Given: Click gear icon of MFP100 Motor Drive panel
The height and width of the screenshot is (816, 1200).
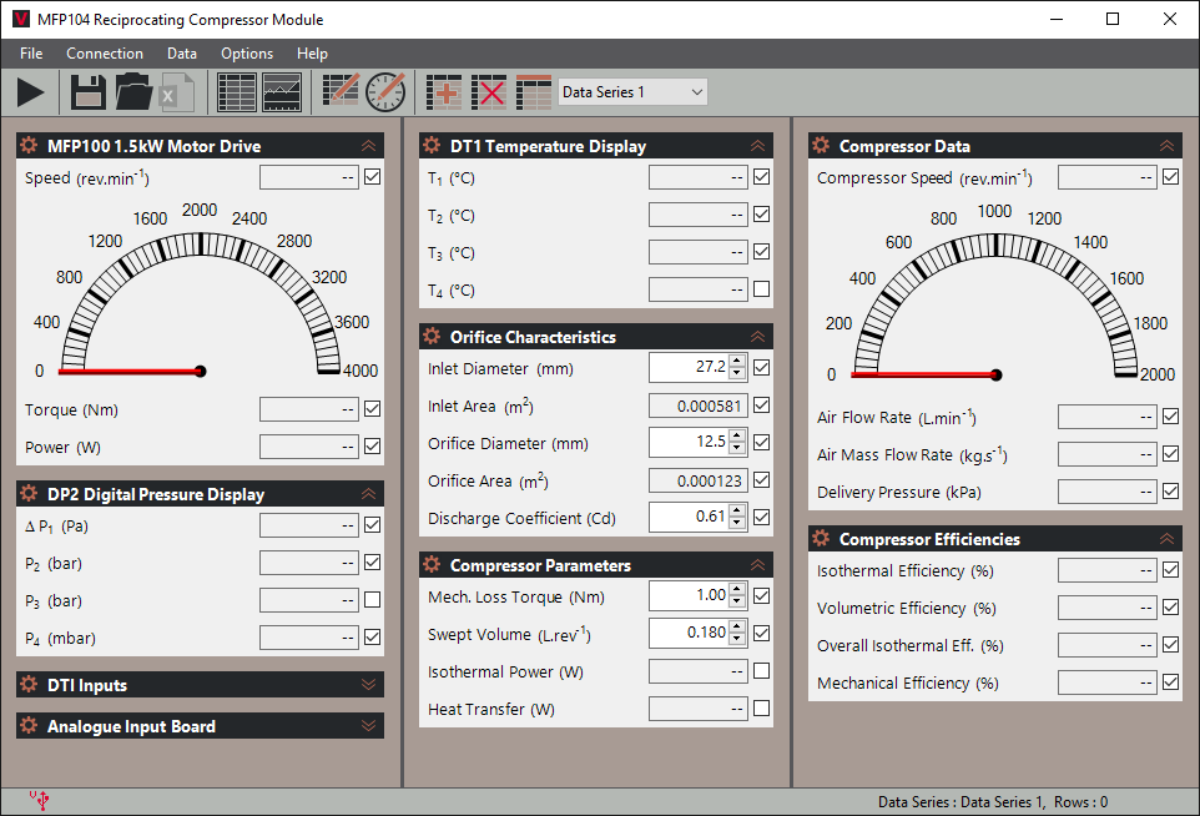Looking at the screenshot, I should 29,145.
